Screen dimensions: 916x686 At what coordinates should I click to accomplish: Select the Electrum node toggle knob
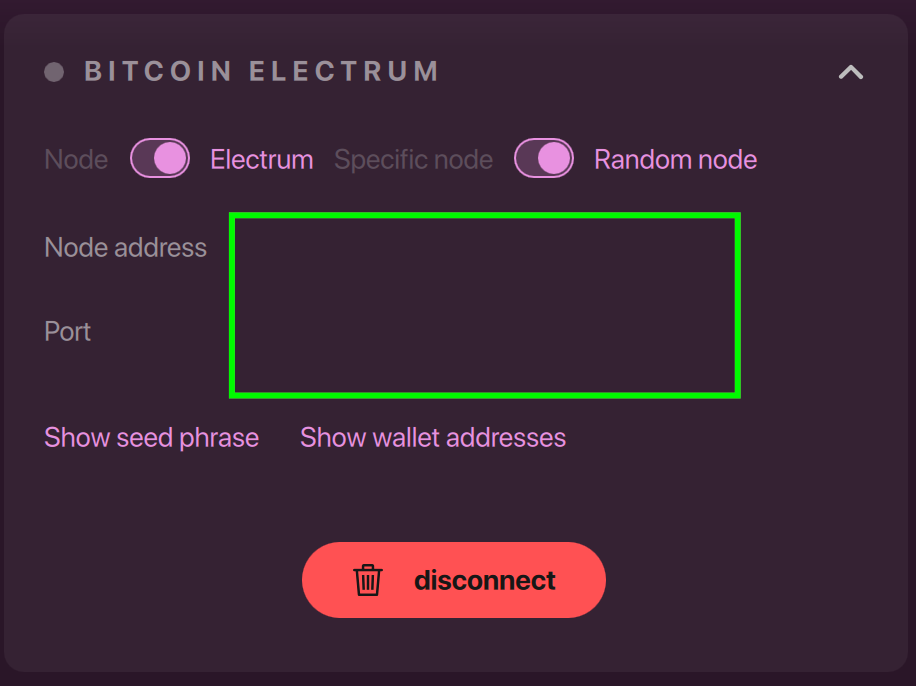tap(170, 158)
